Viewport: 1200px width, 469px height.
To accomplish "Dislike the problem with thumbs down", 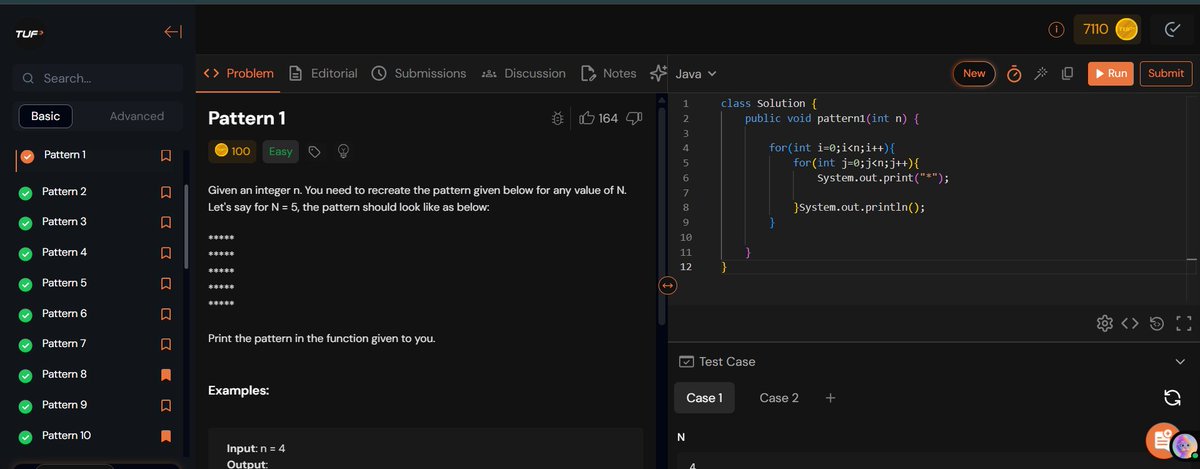I will coord(633,118).
